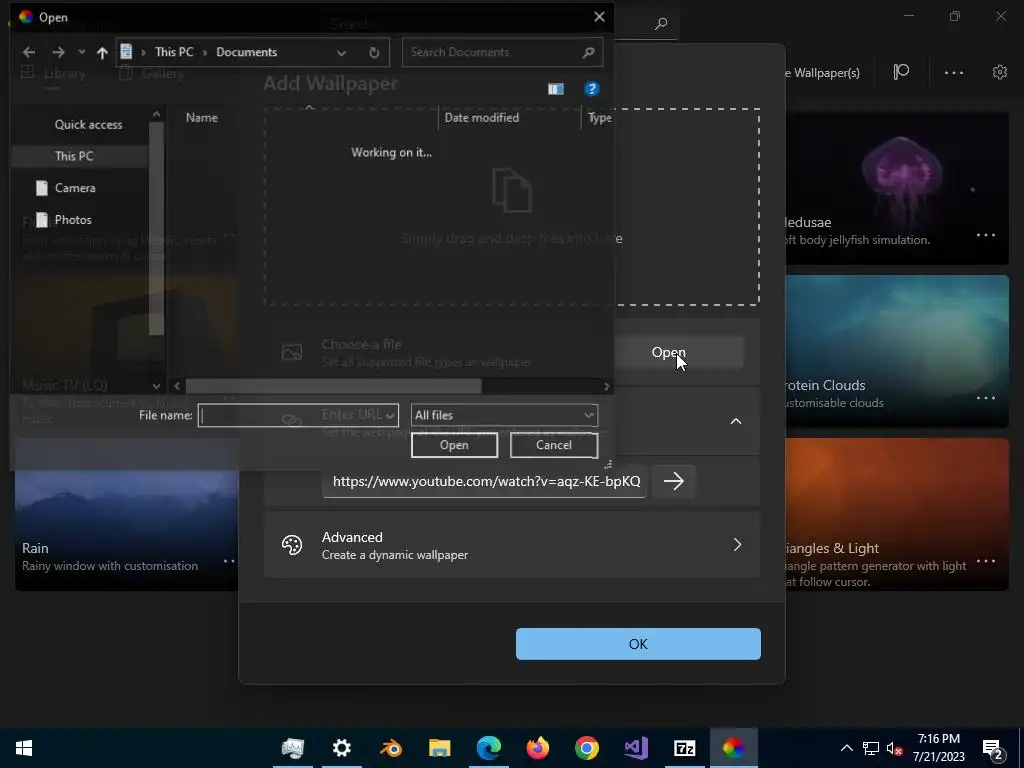Image resolution: width=1024 pixels, height=768 pixels.
Task: Launch Microsoft Edge from taskbar
Action: tap(488, 748)
